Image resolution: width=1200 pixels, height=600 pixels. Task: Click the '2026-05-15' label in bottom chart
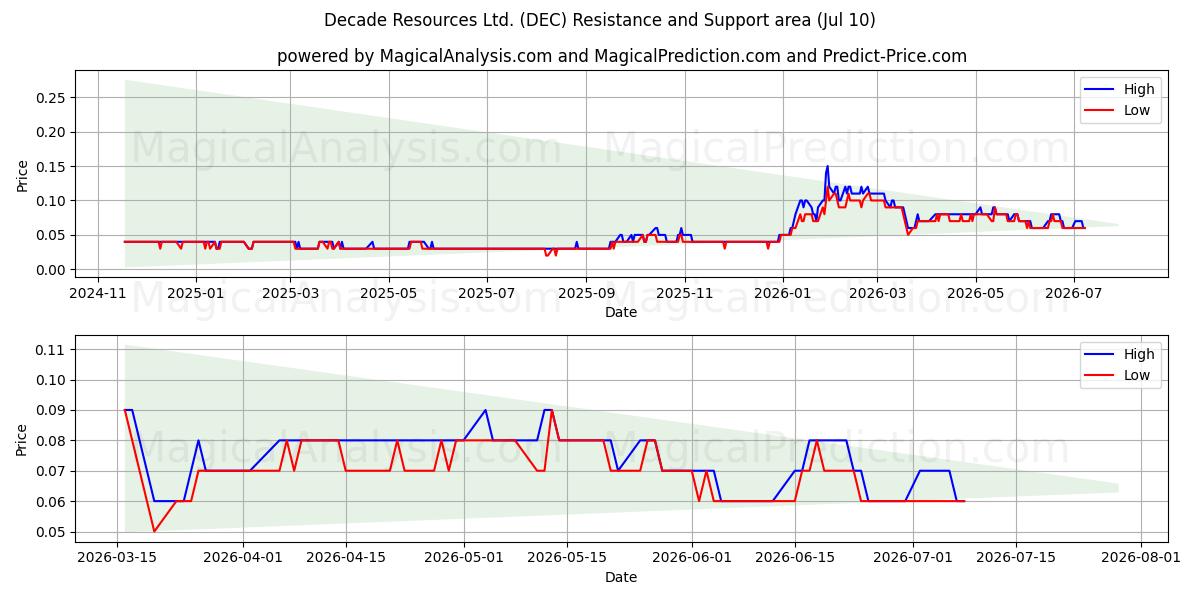(567, 559)
